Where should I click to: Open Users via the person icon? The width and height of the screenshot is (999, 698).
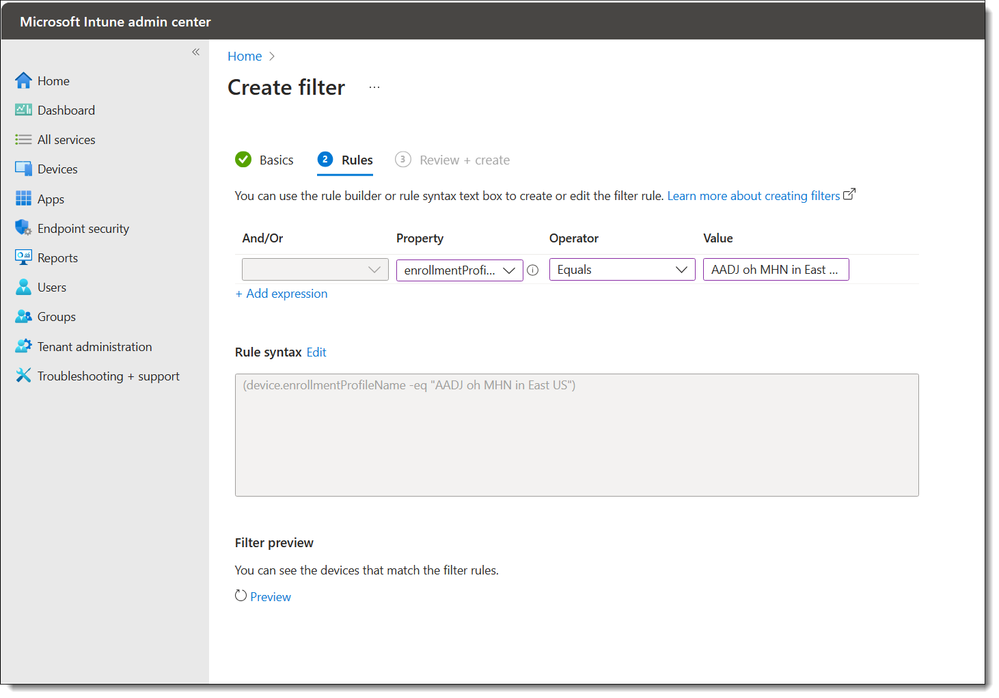point(24,287)
